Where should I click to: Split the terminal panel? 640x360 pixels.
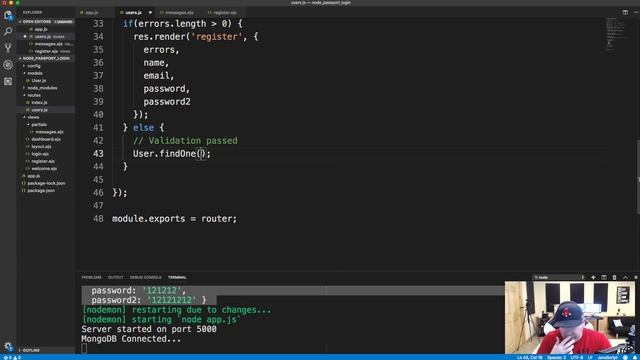(604, 277)
